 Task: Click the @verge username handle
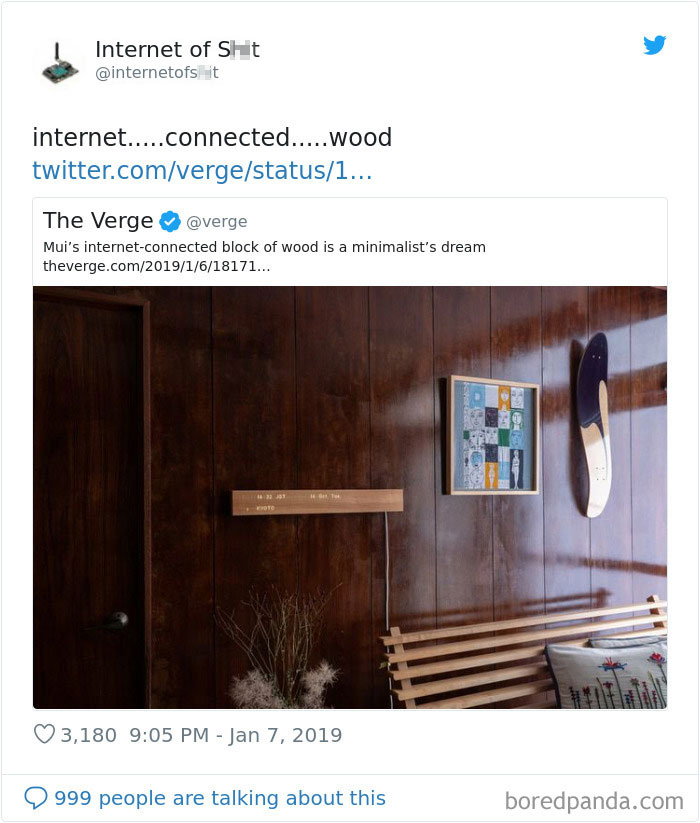pyautogui.click(x=216, y=221)
